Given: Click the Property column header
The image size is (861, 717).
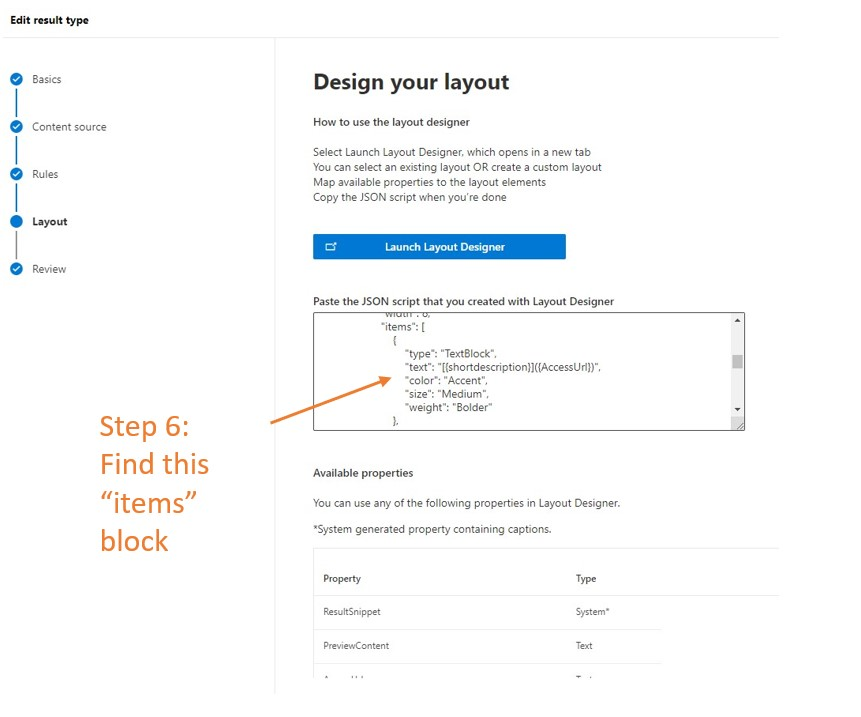Looking at the screenshot, I should (341, 579).
